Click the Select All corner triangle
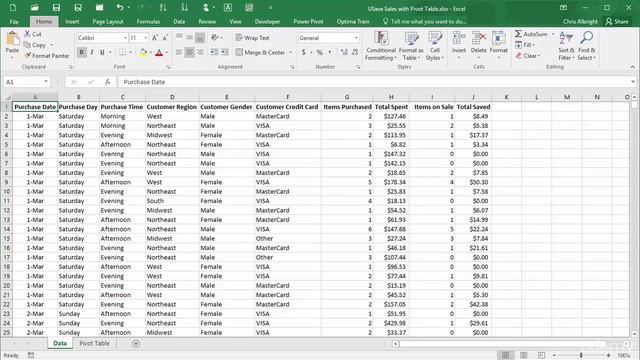The width and height of the screenshot is (640, 360). [7, 97]
